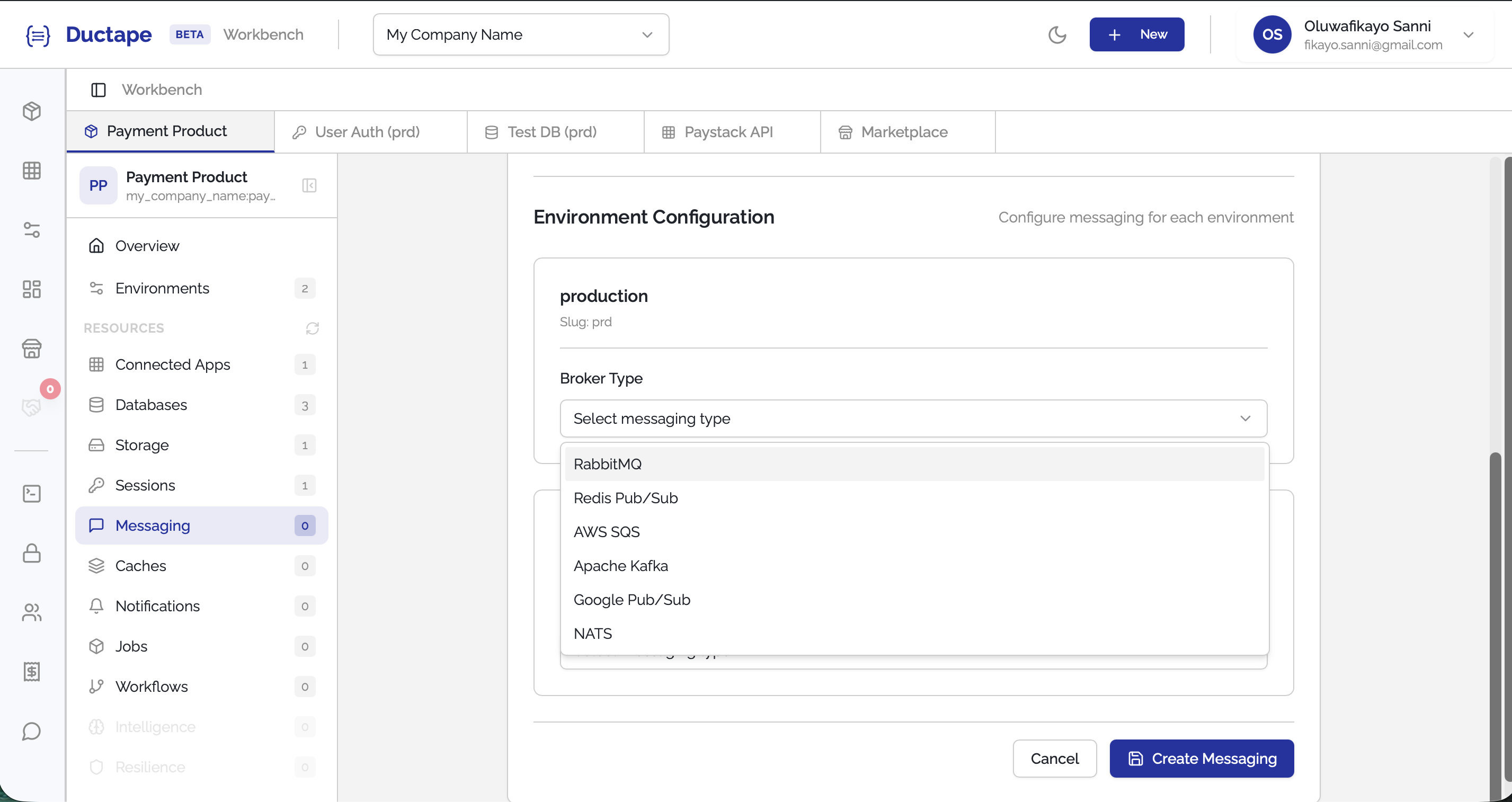Screen dimensions: 1512x802
Task: Click the refresh icon next to RESOURCES
Action: [312, 328]
